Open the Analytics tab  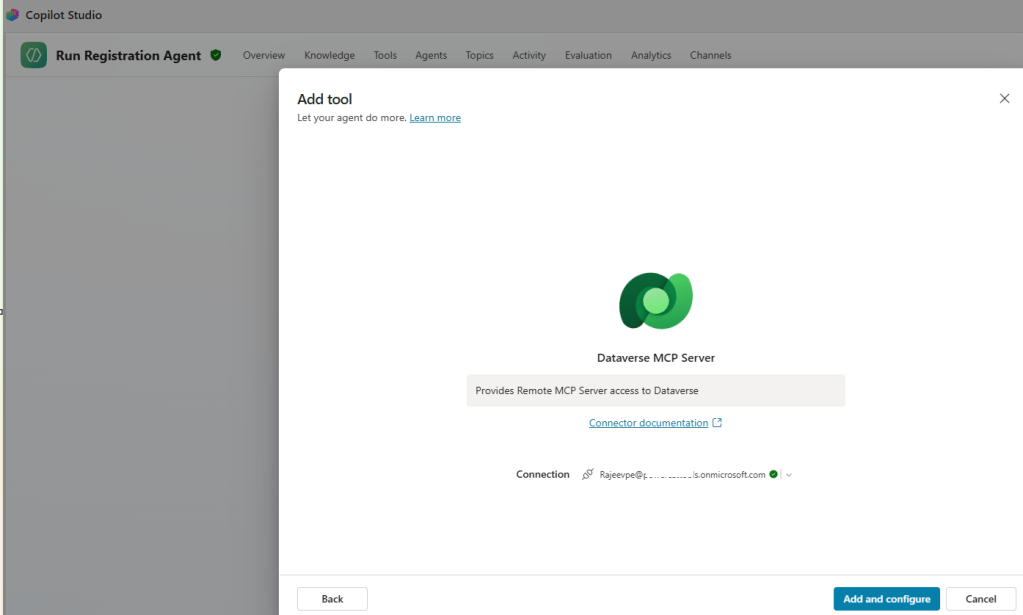click(x=651, y=56)
